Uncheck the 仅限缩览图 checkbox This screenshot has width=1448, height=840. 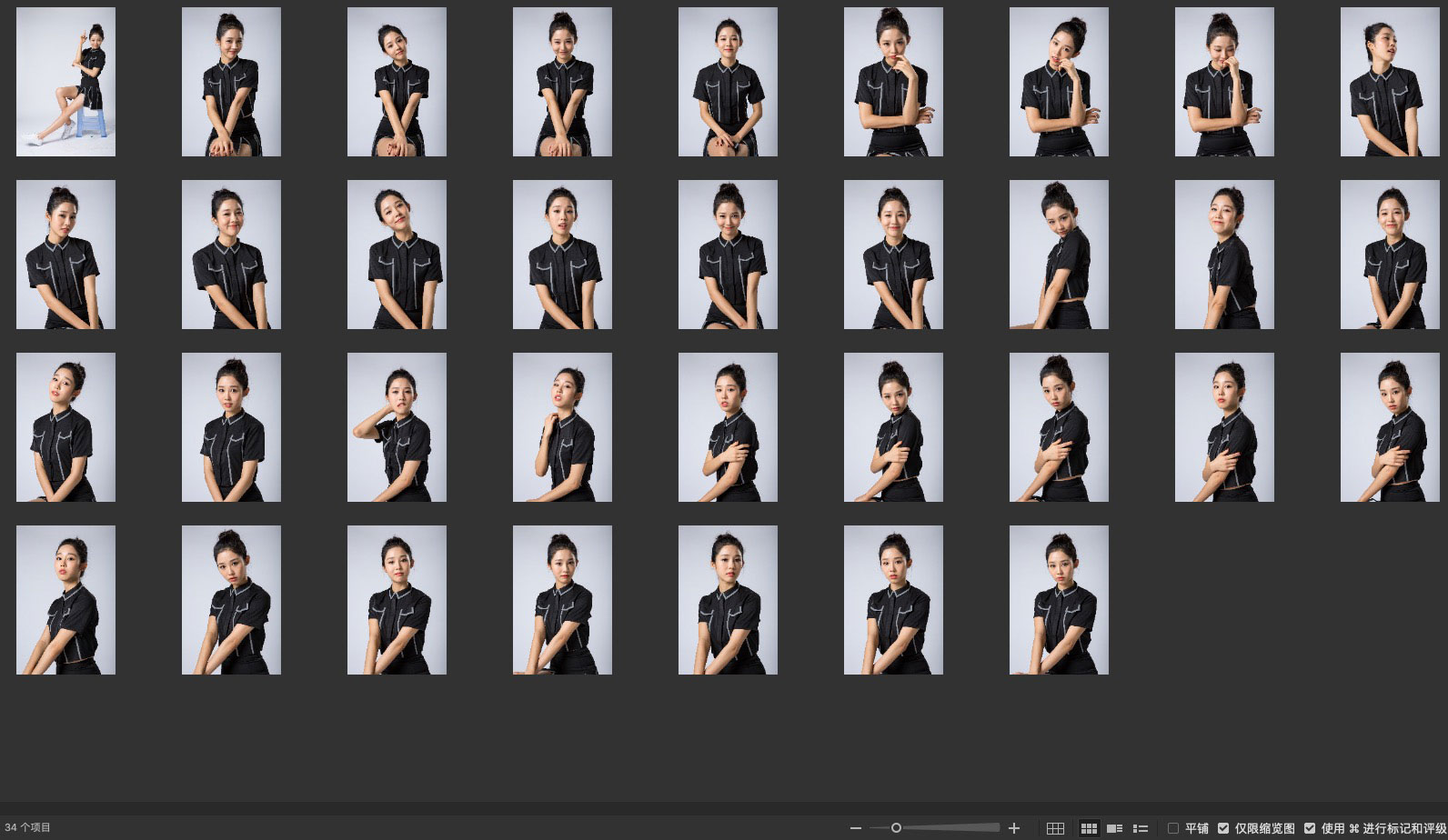[1223, 828]
